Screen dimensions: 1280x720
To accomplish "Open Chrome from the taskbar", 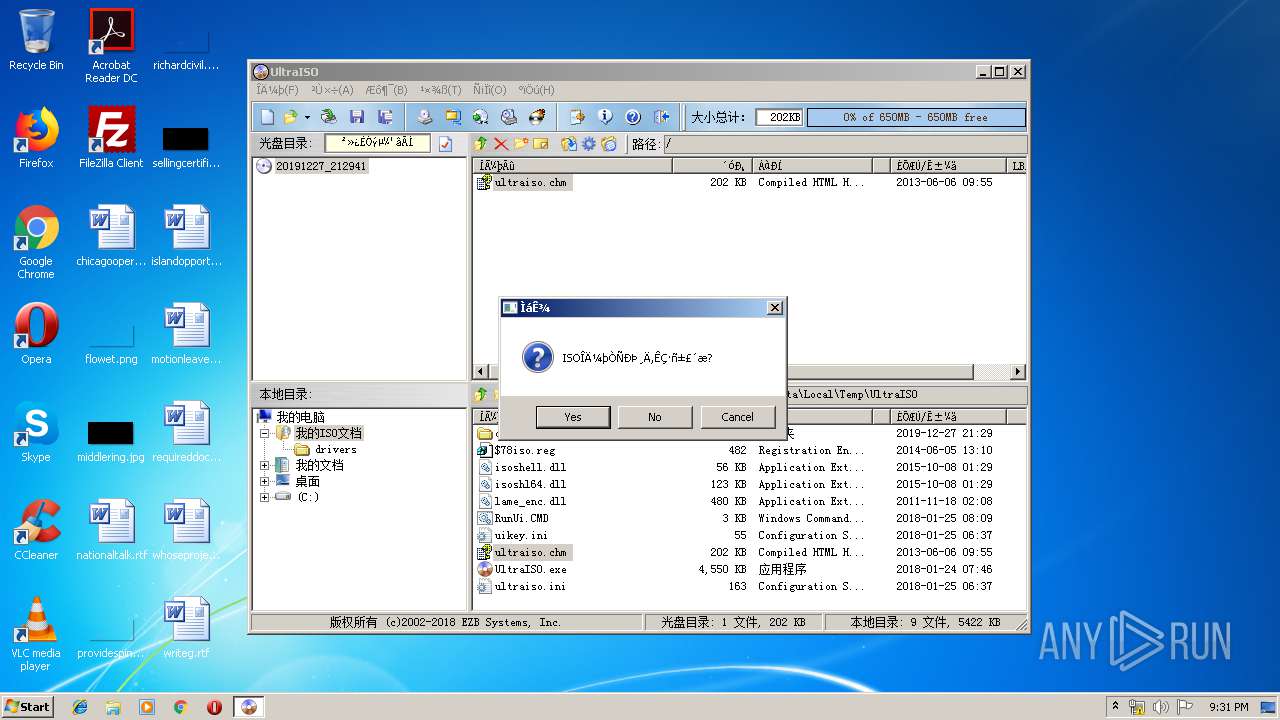I will (x=180, y=707).
